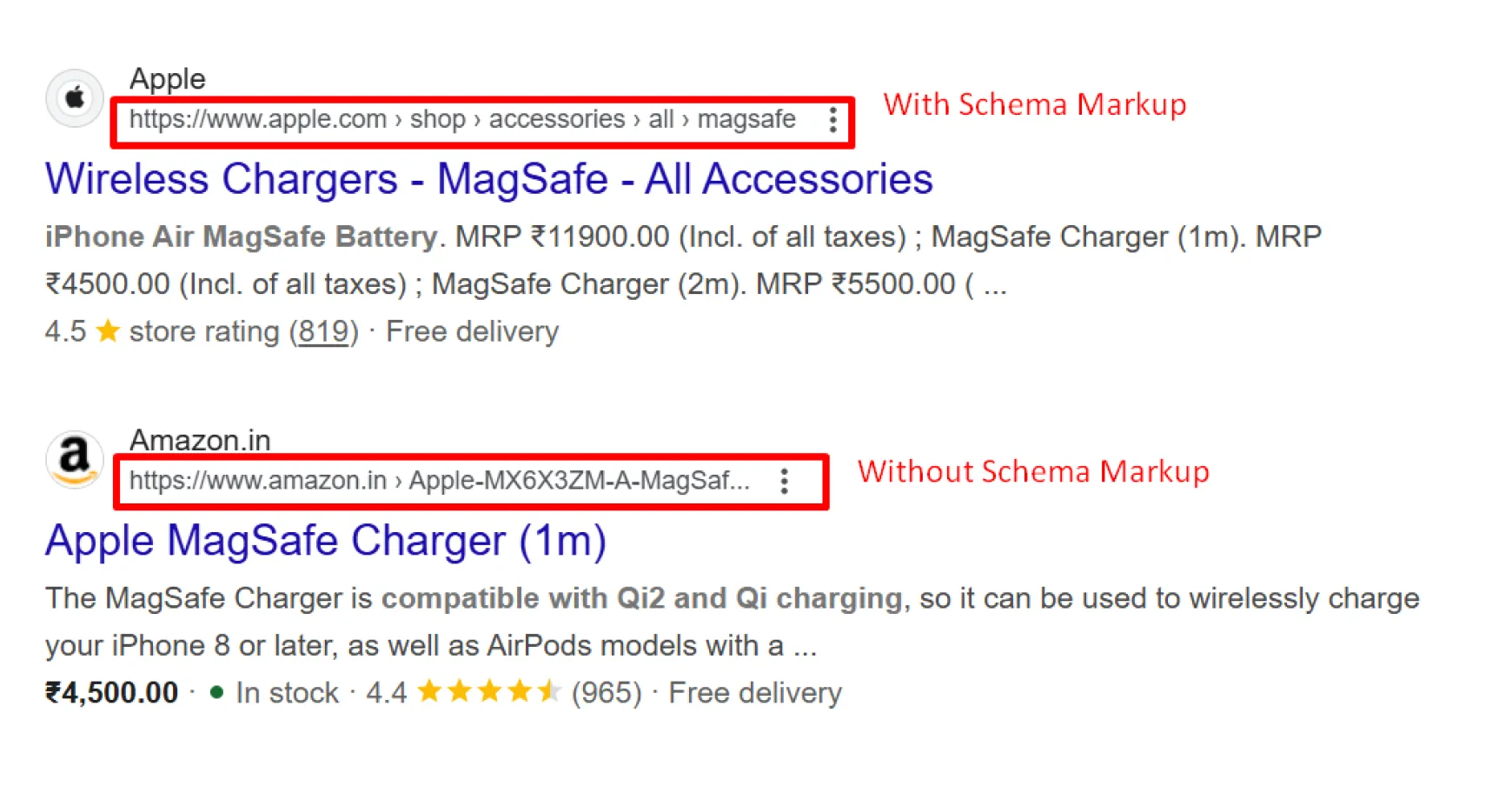Click the 4.4 star rating row

pyautogui.click(x=488, y=692)
